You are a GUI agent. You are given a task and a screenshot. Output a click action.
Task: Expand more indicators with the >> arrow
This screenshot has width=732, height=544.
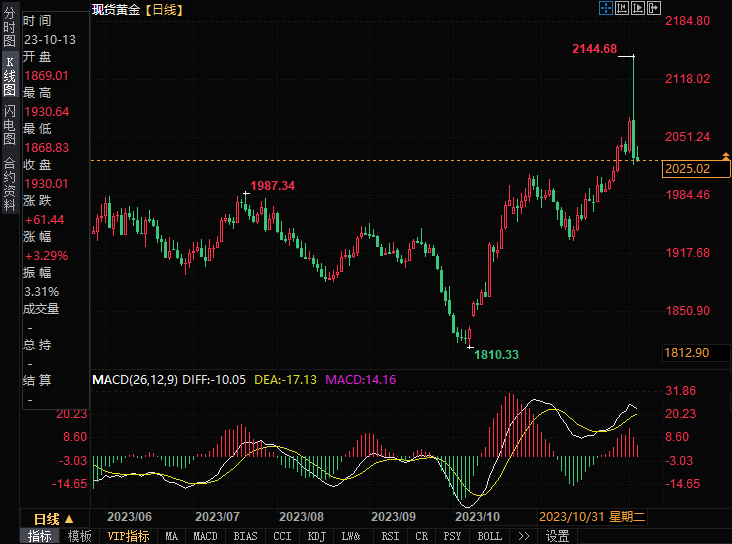pos(523,536)
